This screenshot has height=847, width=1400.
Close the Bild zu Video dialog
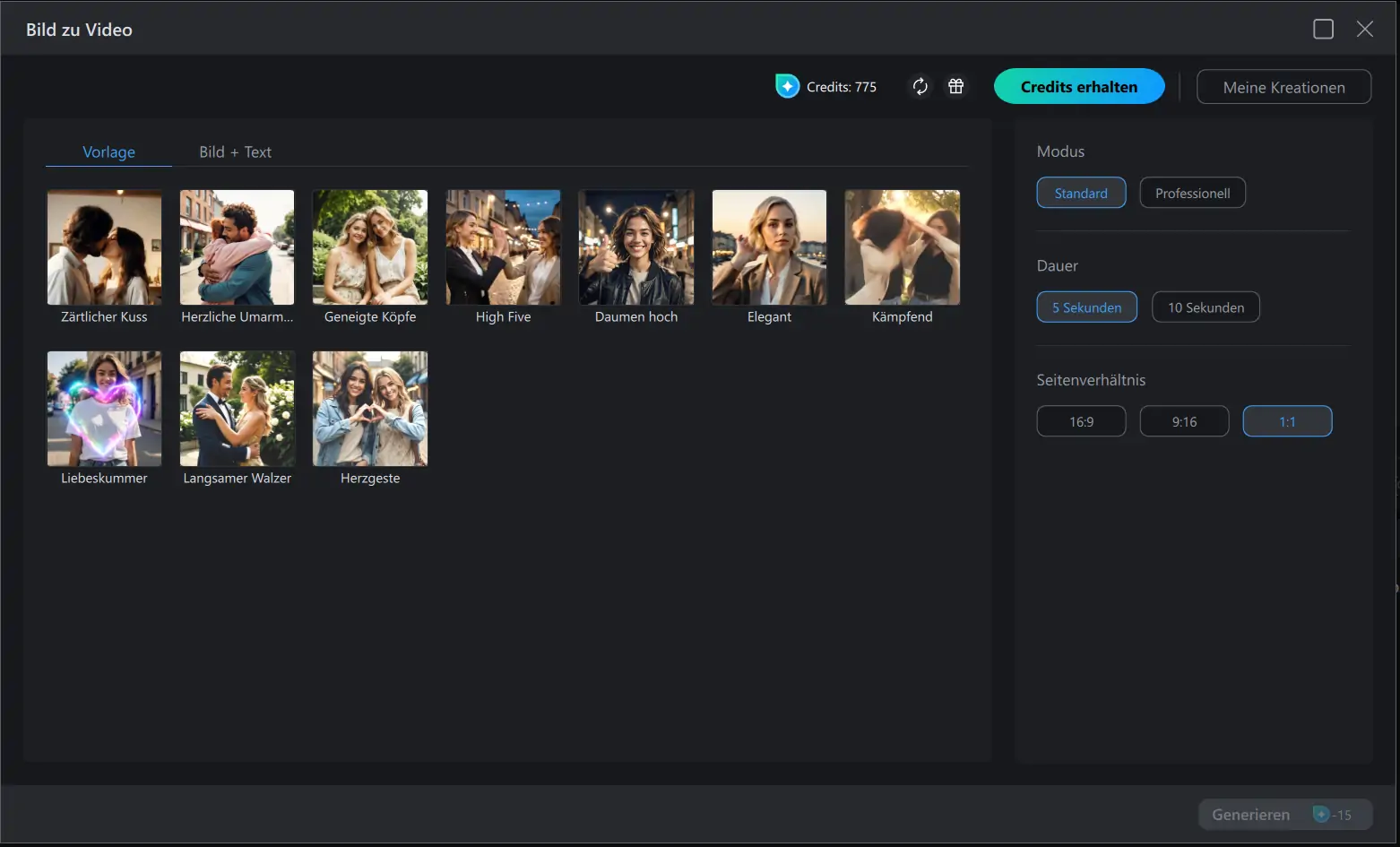pos(1365,30)
